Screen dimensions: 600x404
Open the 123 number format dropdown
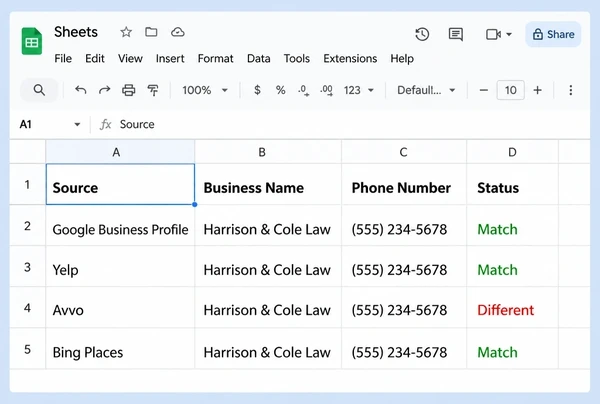tap(359, 90)
